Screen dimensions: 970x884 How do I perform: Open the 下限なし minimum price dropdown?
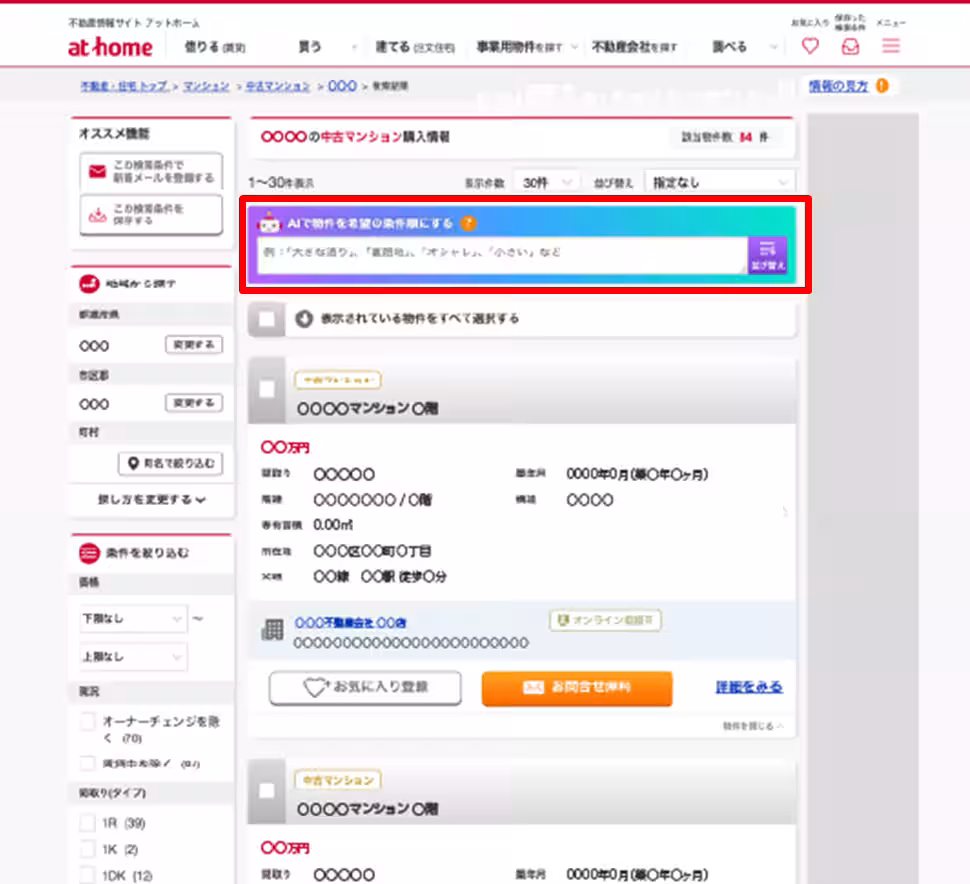pos(133,619)
